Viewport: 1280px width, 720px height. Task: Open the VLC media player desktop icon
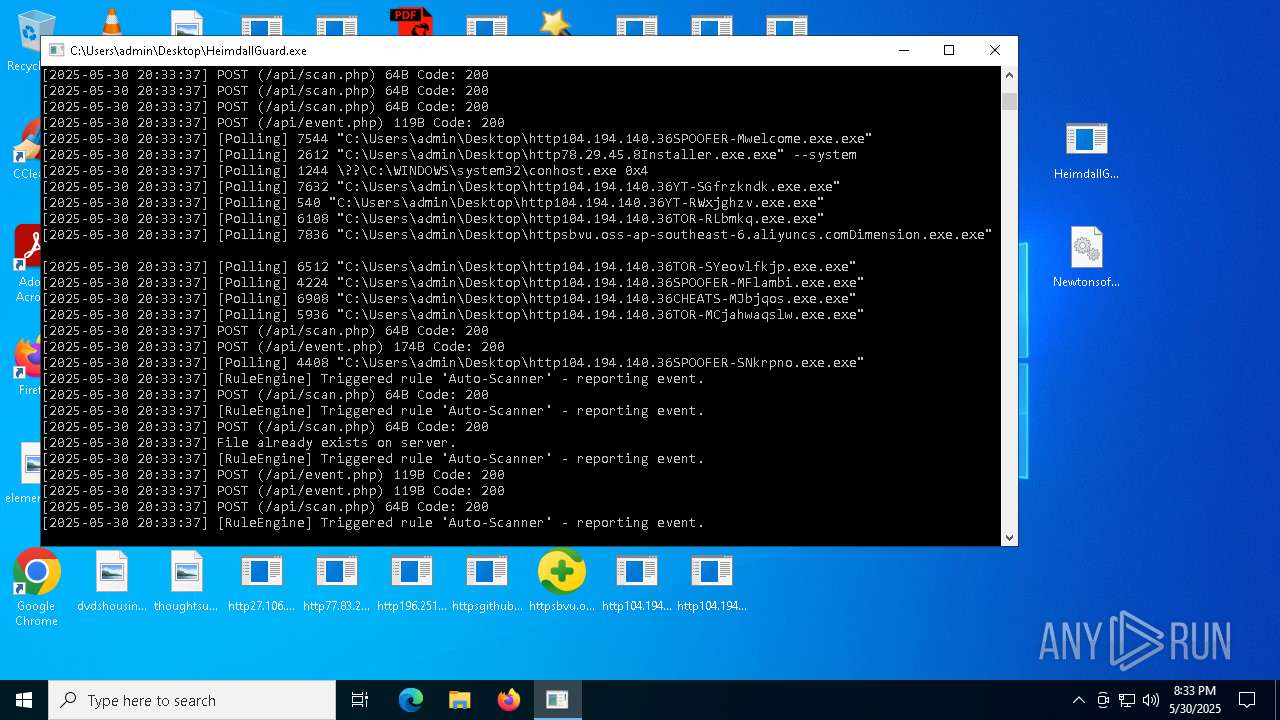(112, 22)
